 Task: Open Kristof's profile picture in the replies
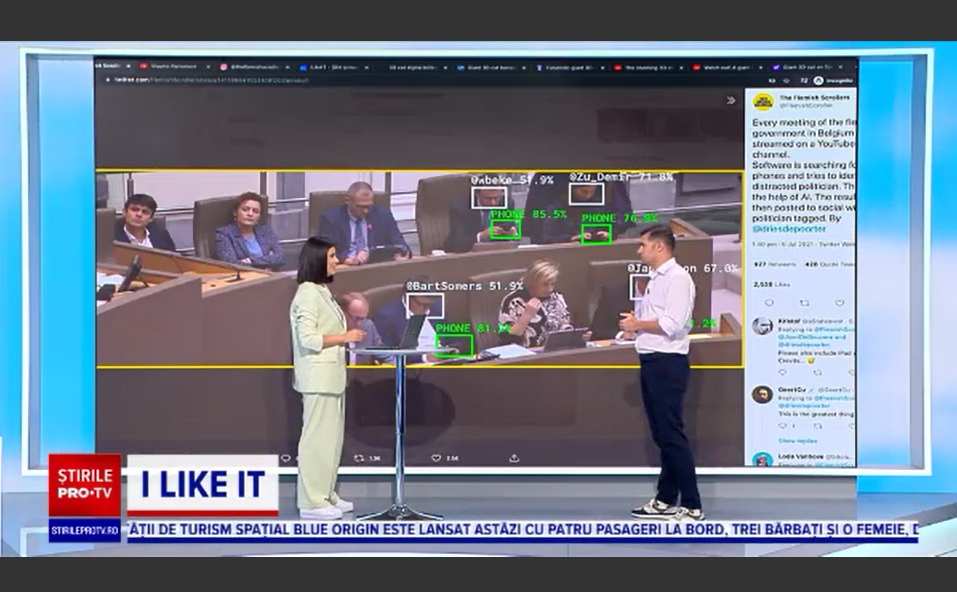coord(762,326)
